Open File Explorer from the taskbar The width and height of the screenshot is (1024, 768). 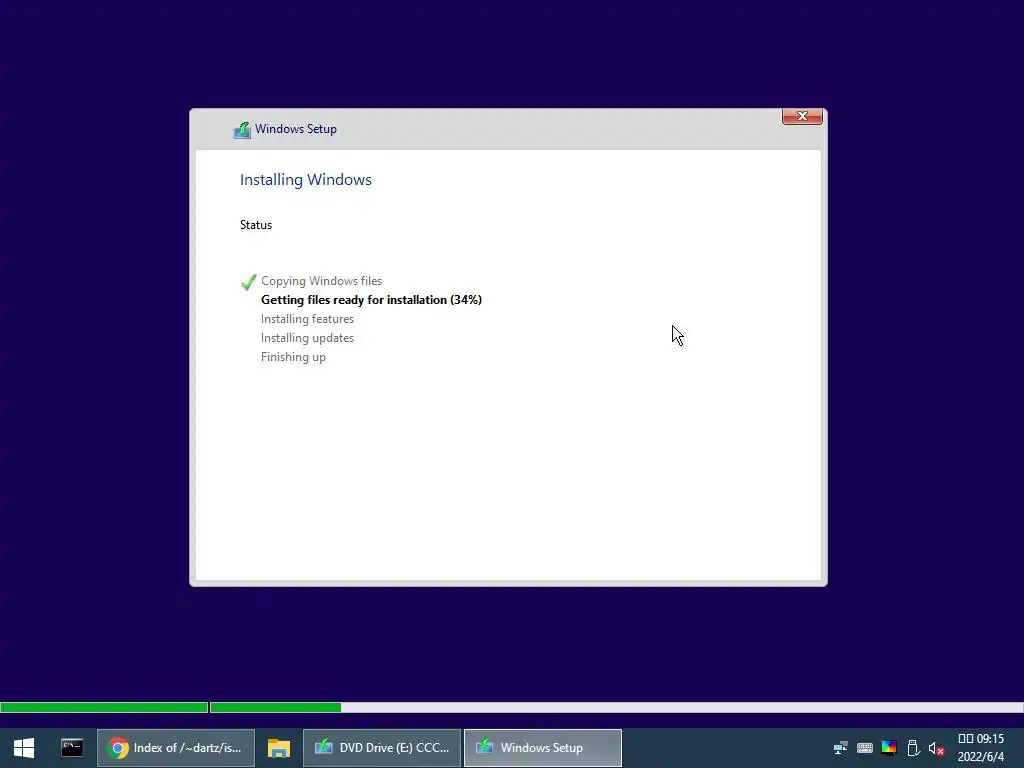pos(279,748)
